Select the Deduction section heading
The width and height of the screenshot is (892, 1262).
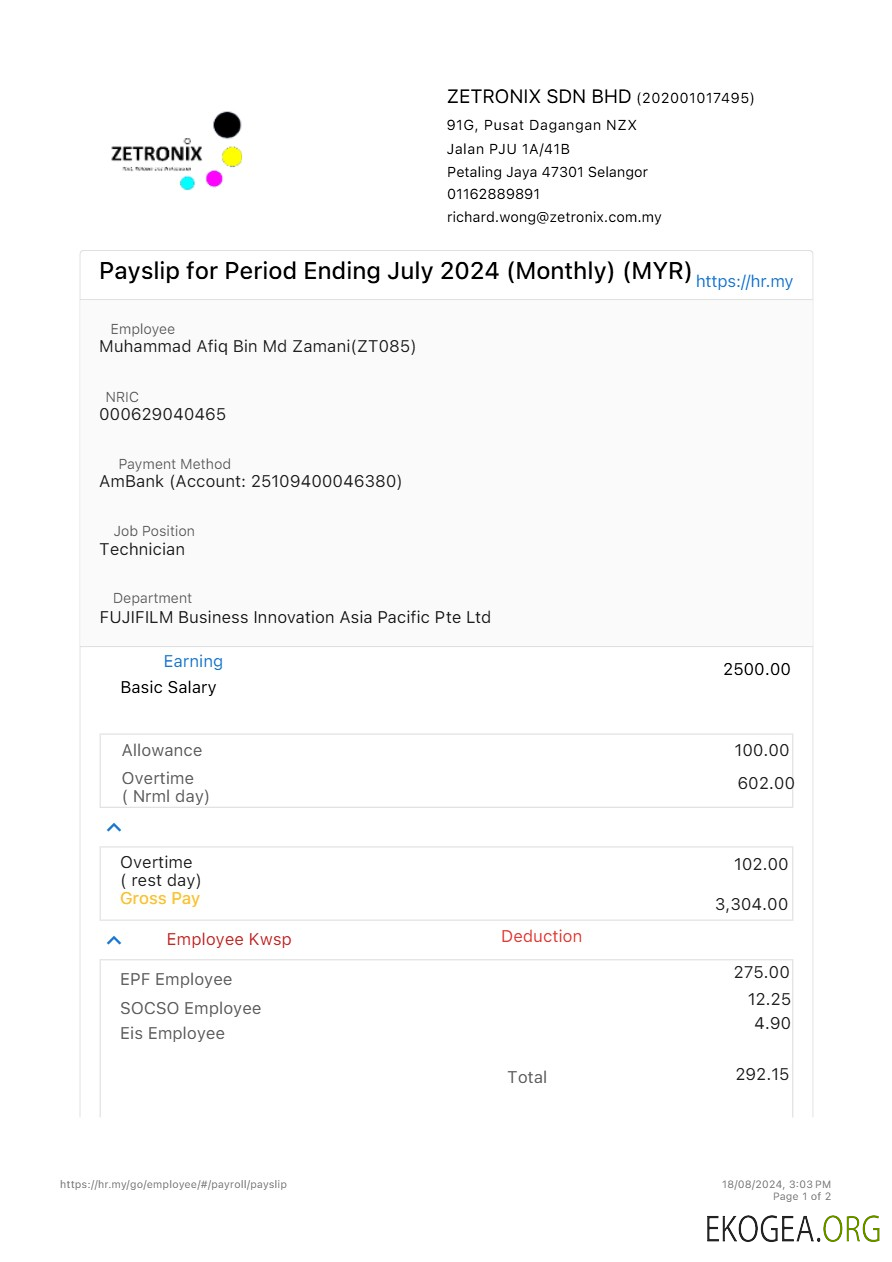[x=541, y=936]
